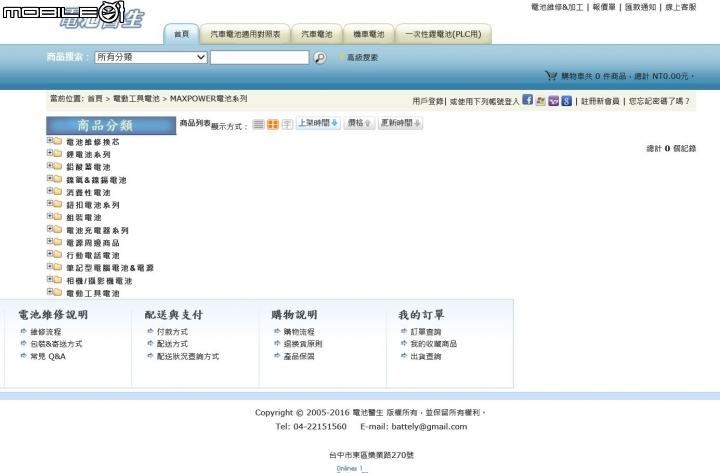The height and width of the screenshot is (473, 720).
Task: Open the 行動電話電池 folder icon
Action: pos(58,254)
